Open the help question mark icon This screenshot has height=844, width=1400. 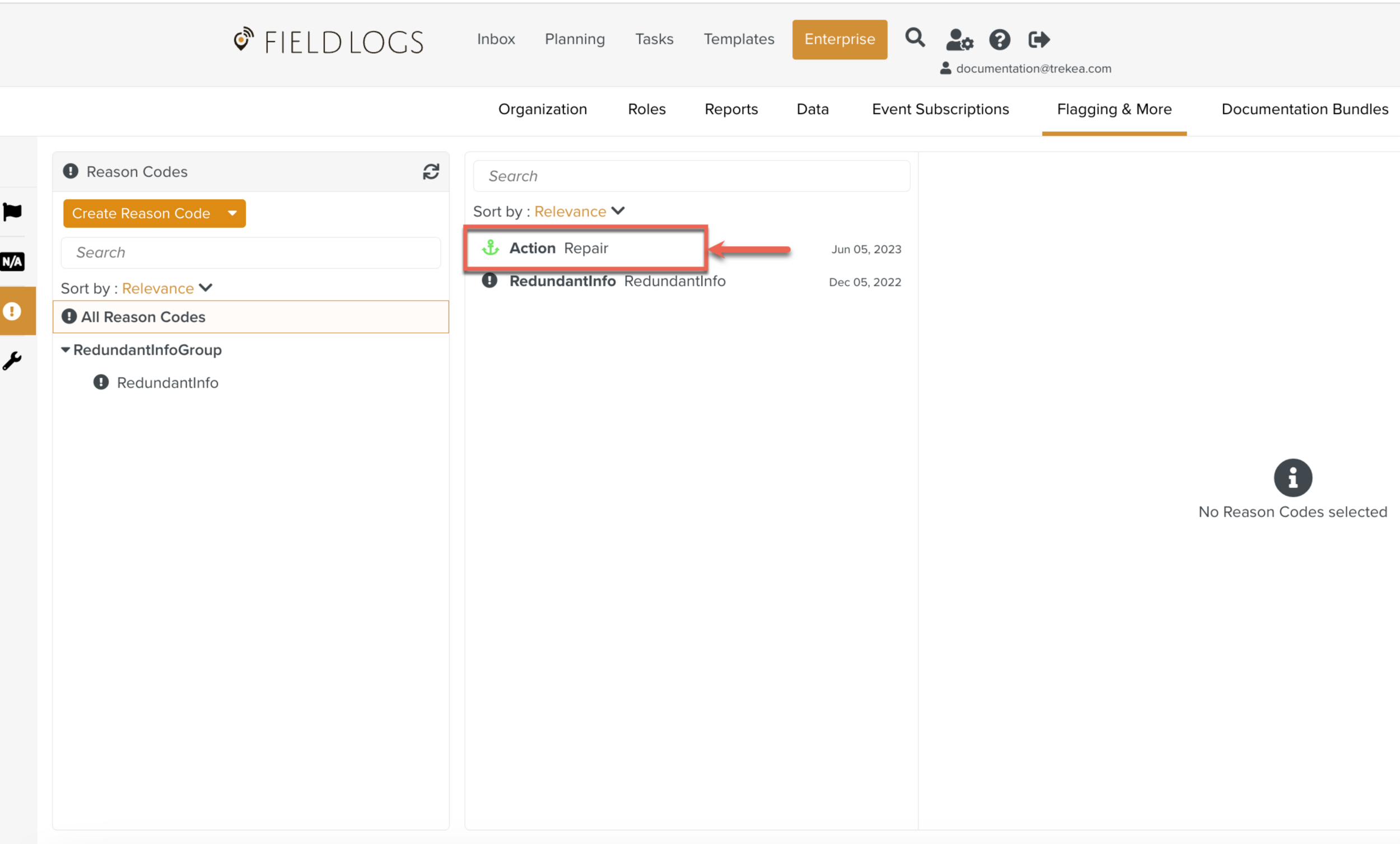(1000, 40)
